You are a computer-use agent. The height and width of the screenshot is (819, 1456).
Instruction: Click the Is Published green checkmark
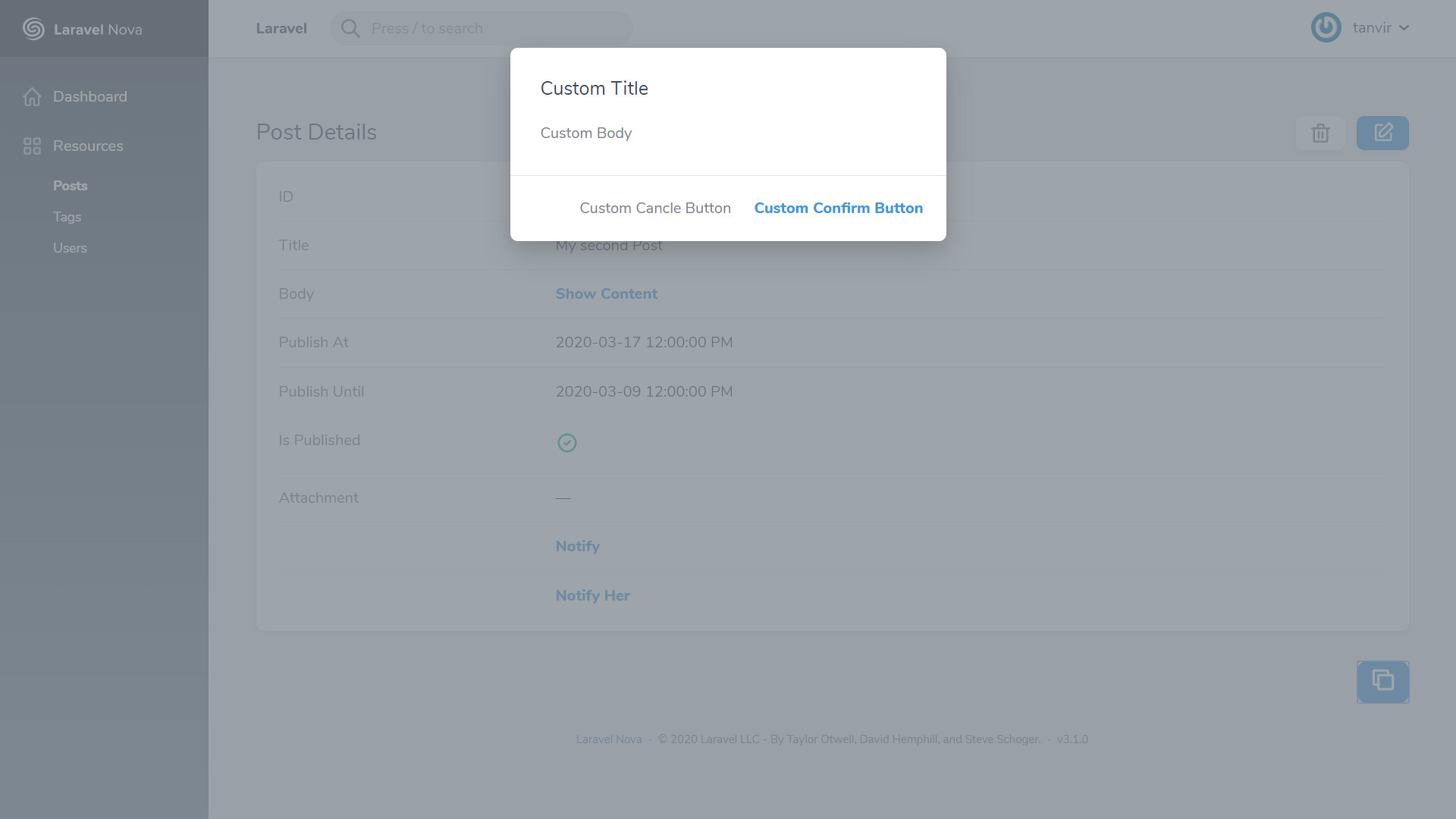click(566, 443)
